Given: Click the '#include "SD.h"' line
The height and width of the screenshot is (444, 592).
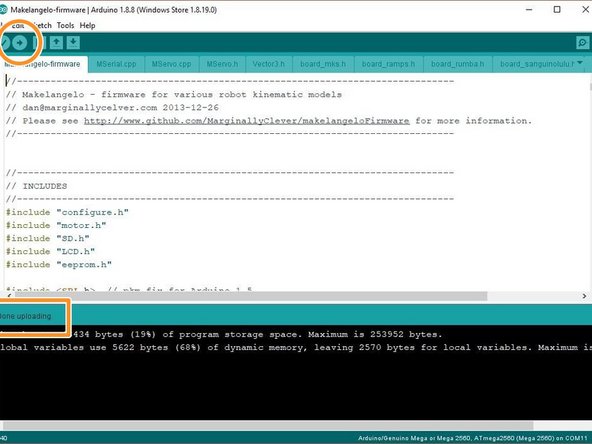Looking at the screenshot, I should point(48,239).
